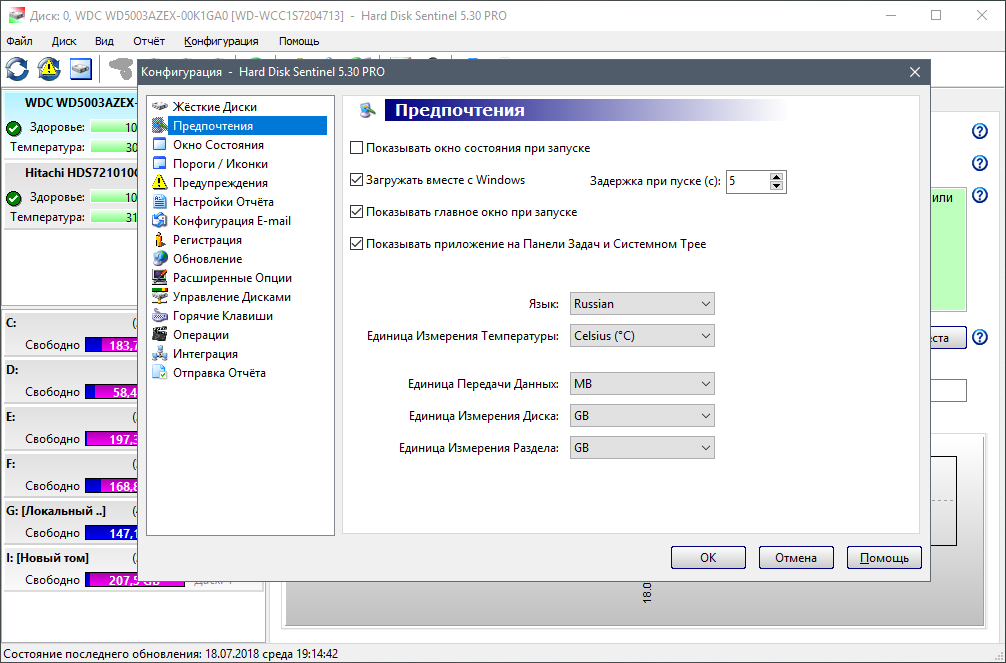Select Горячие Клавиши in settings list
Screen dimensions: 1006x663
tap(223, 316)
